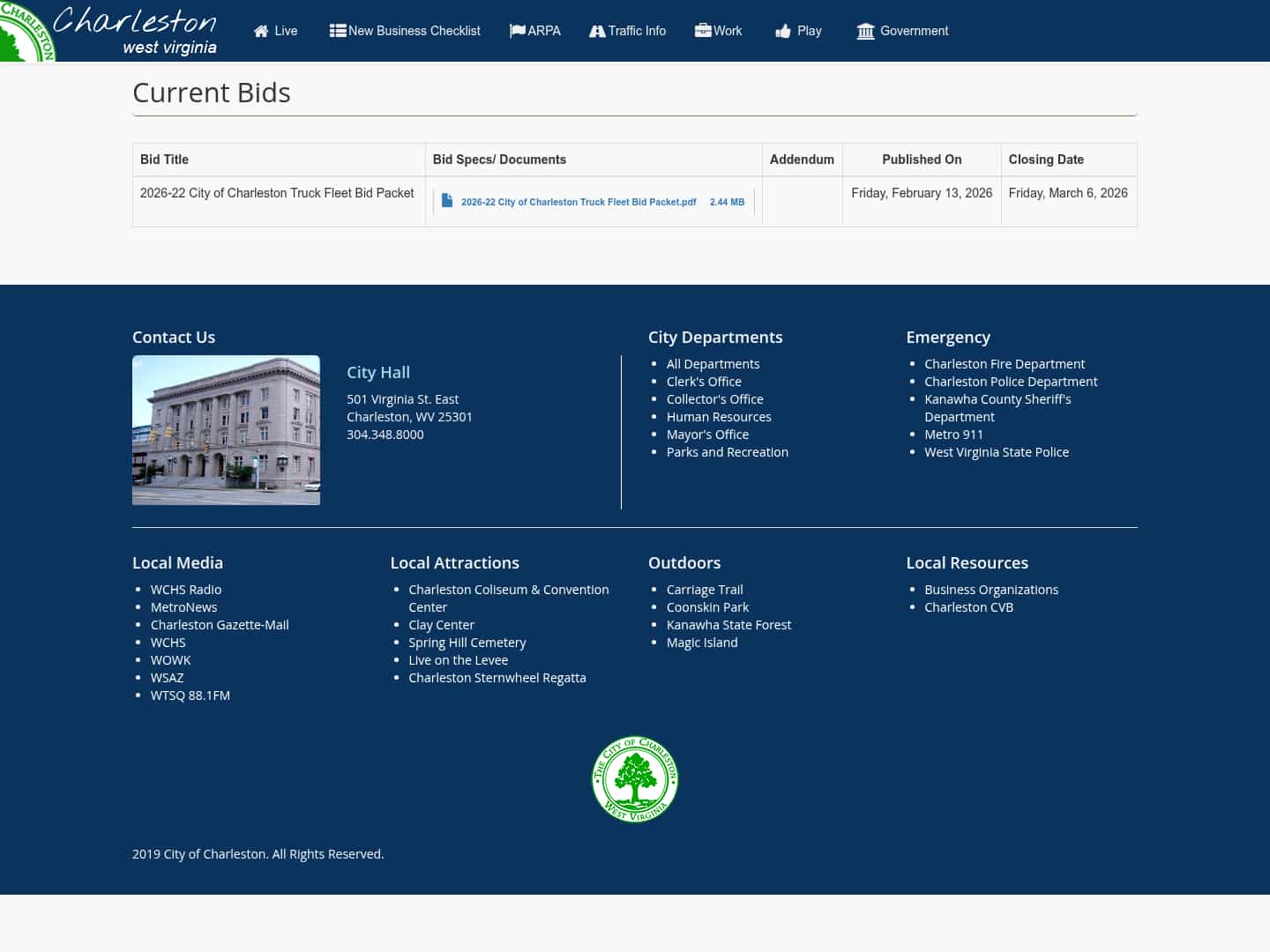Visit the Charleston Police Department link

point(1011,381)
